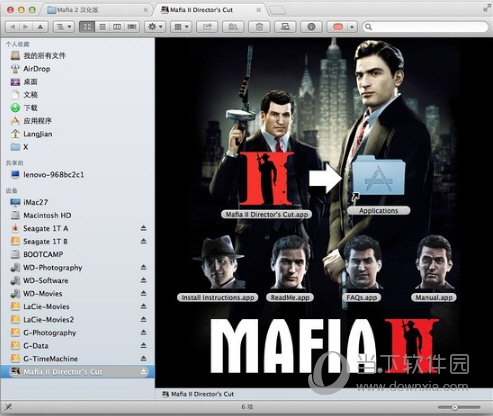The height and width of the screenshot is (416, 493).
Task: Close the Mafia 2 汉化版 tab
Action: [x=146, y=10]
